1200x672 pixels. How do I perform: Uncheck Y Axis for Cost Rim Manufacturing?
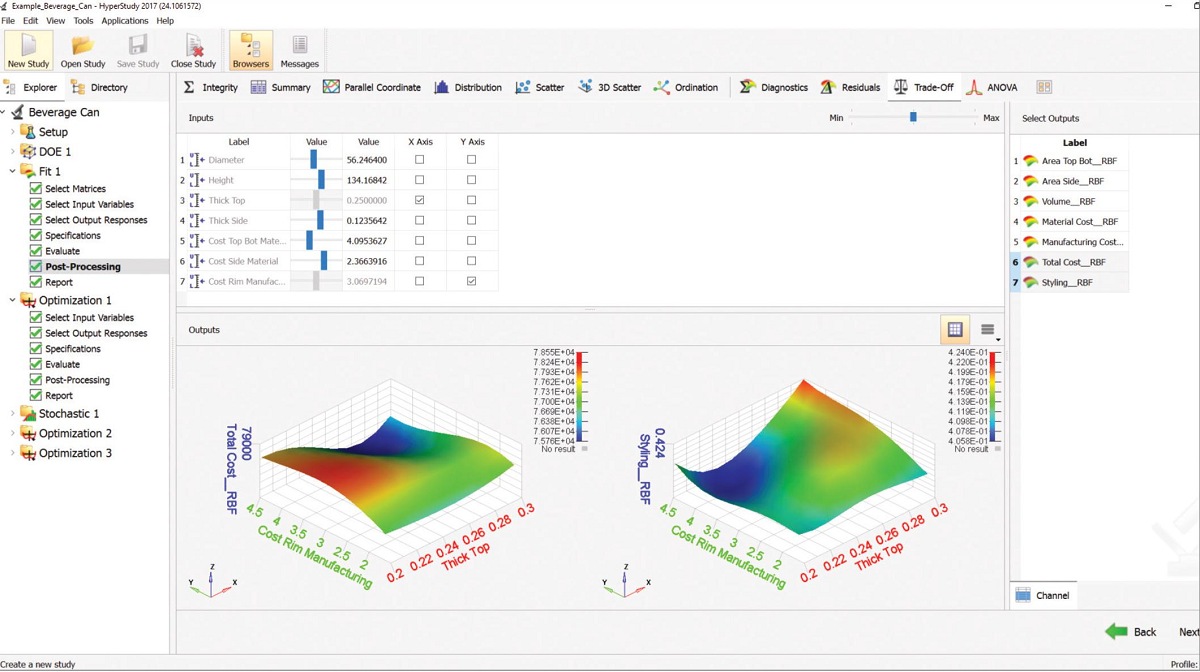click(471, 281)
